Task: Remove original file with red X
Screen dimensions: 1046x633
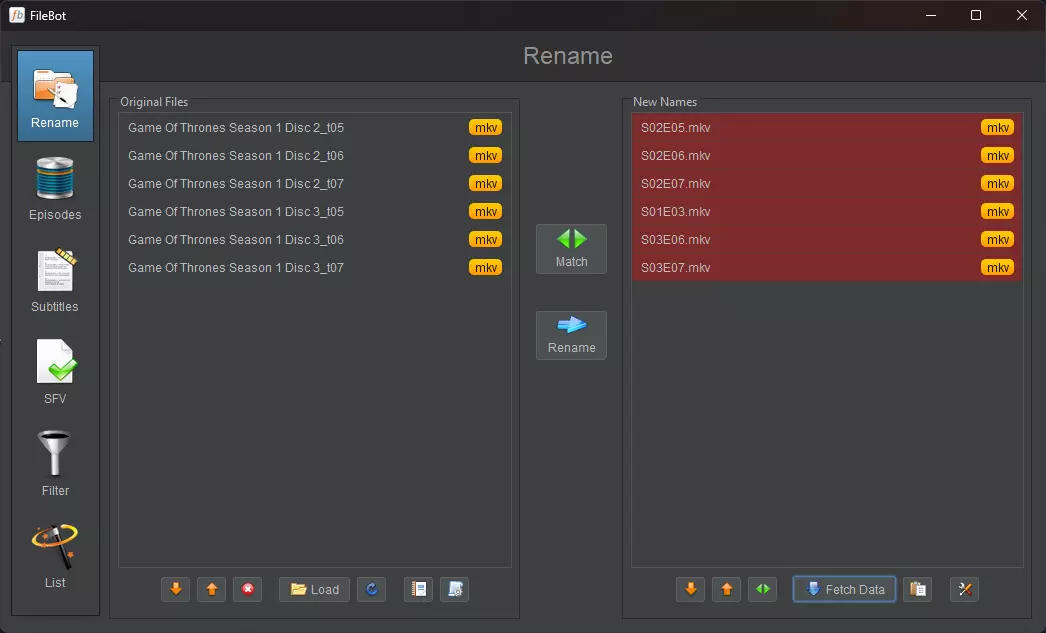Action: (x=247, y=590)
